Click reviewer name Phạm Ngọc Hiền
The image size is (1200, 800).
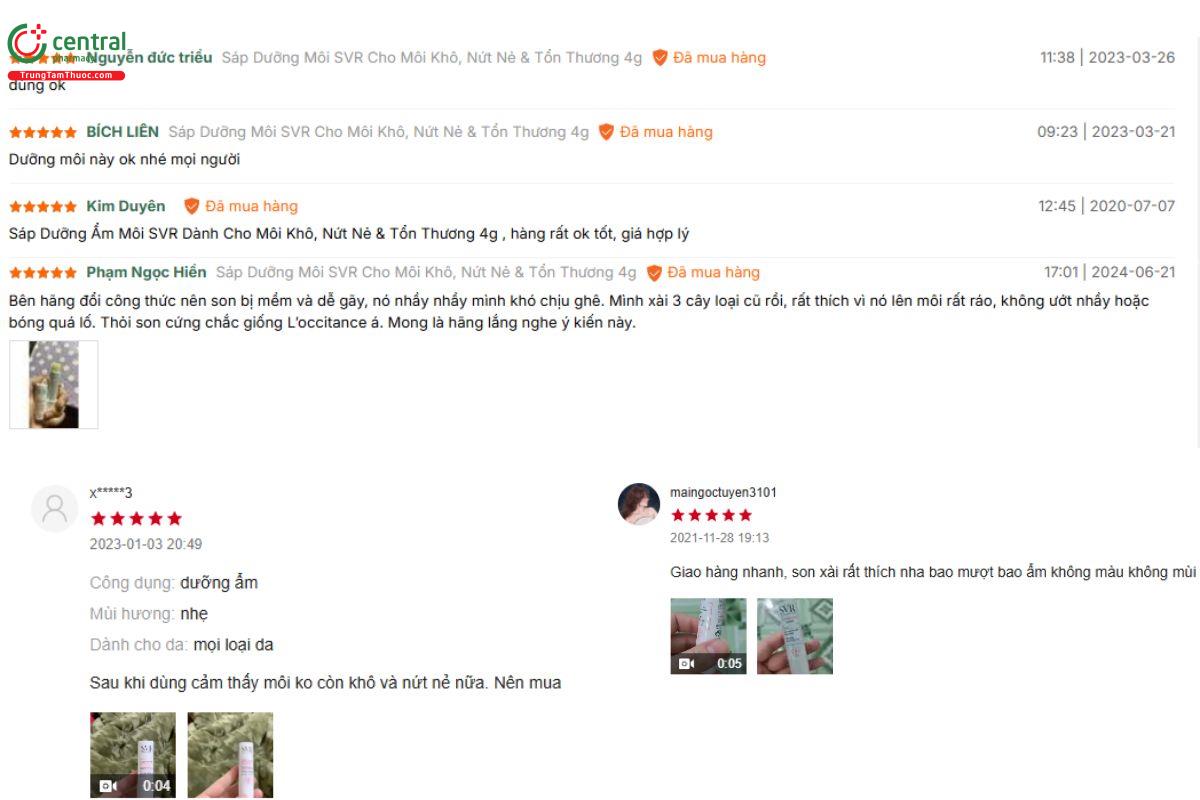146,272
